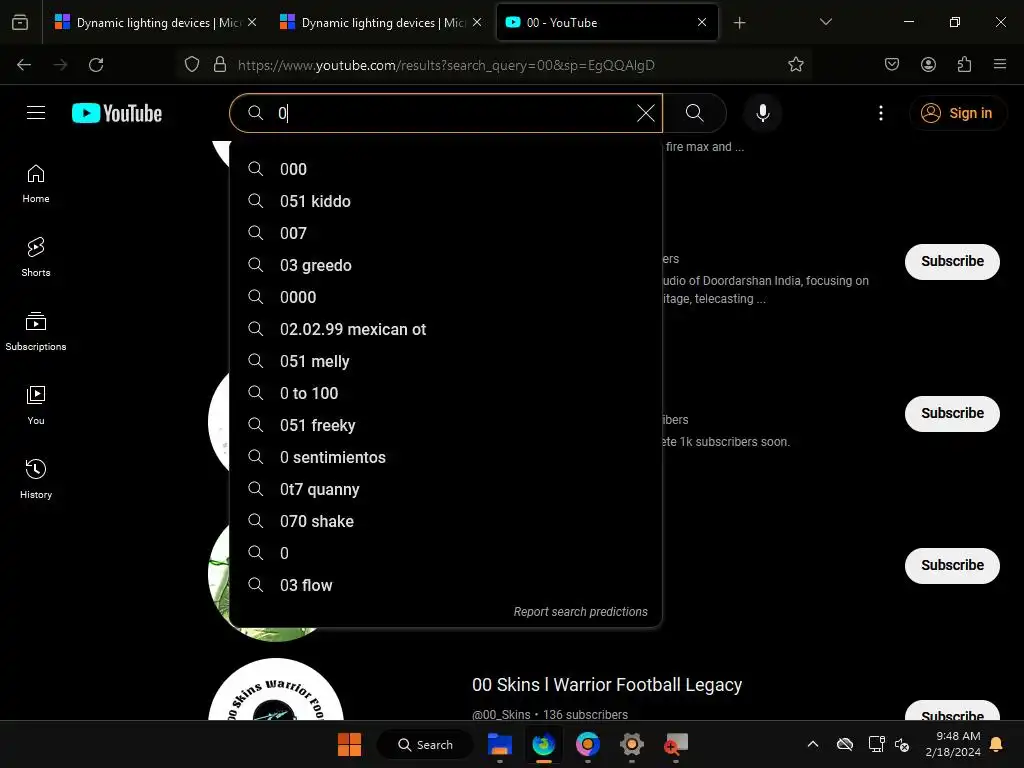Open 00 Skins Warrior Football Legacy channel
The width and height of the screenshot is (1024, 768).
[607, 684]
